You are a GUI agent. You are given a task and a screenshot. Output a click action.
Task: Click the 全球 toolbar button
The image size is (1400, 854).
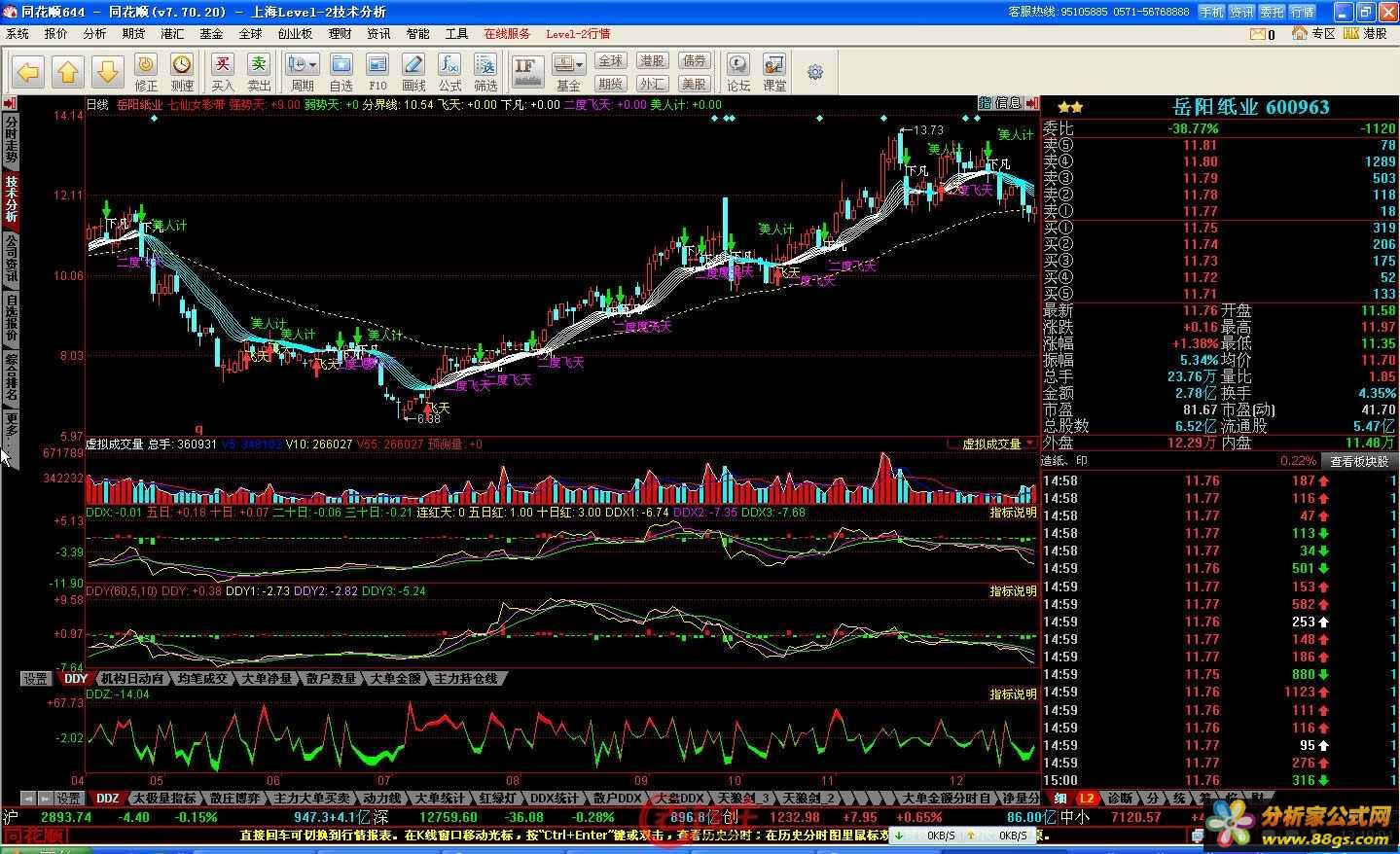pos(610,61)
